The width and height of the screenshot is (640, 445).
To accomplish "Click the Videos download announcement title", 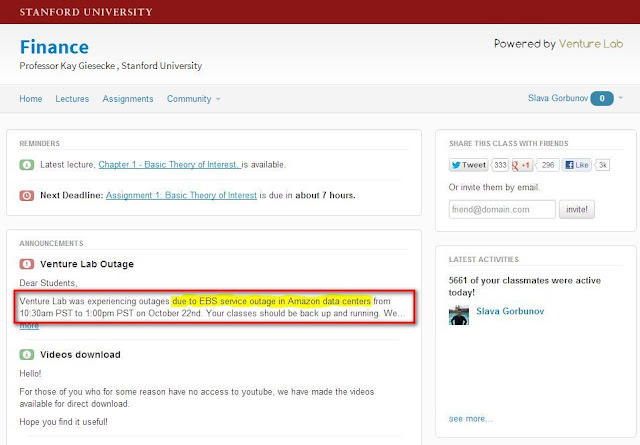I will (80, 354).
